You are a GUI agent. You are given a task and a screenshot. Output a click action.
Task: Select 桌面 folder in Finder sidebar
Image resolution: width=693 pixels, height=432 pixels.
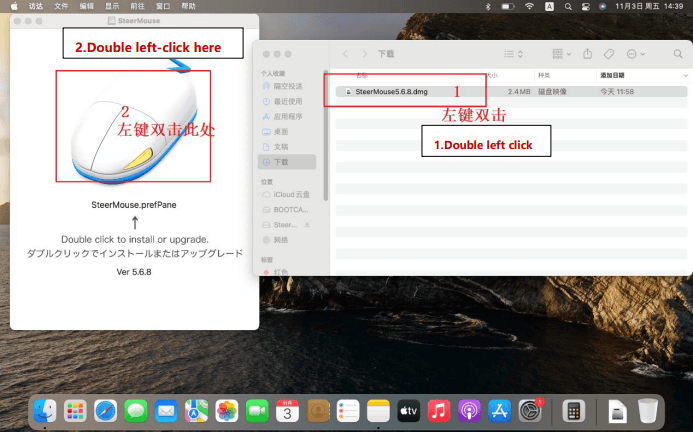(281, 131)
